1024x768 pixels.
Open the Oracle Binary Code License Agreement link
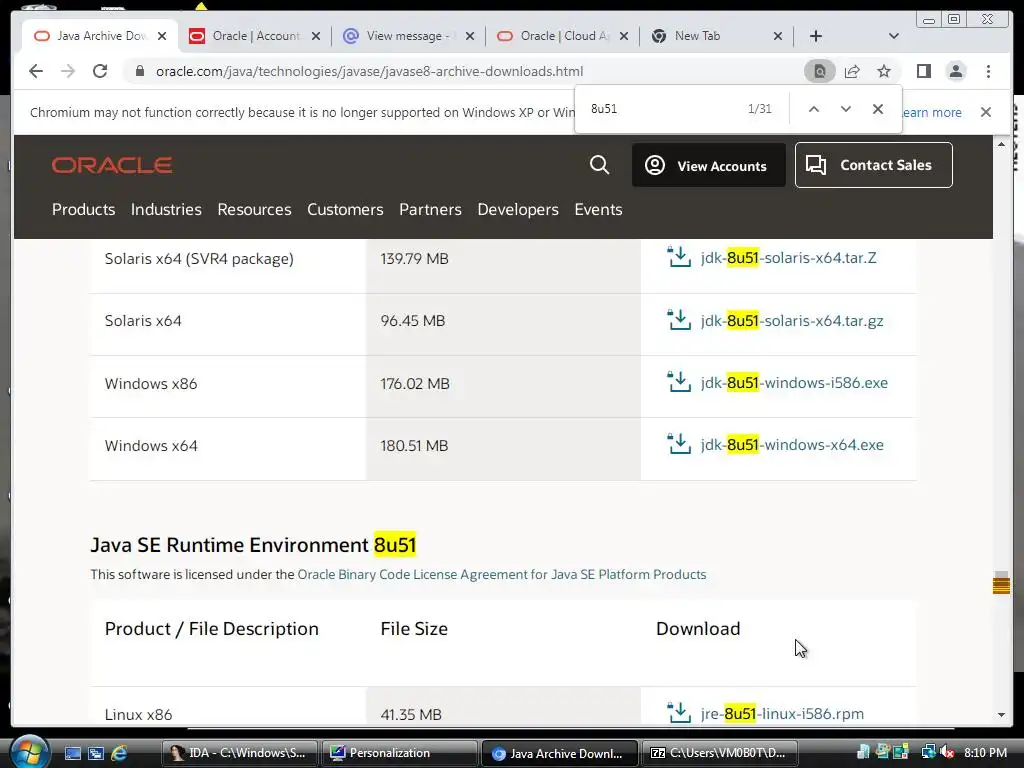click(502, 575)
